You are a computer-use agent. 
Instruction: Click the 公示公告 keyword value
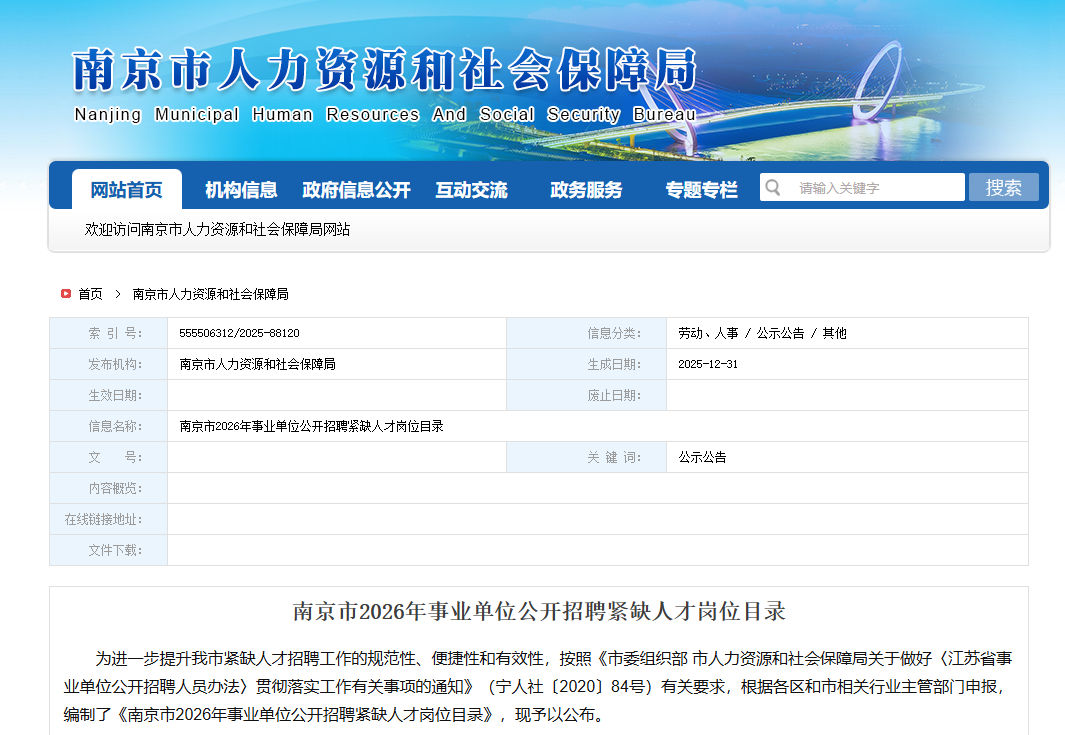[702, 457]
